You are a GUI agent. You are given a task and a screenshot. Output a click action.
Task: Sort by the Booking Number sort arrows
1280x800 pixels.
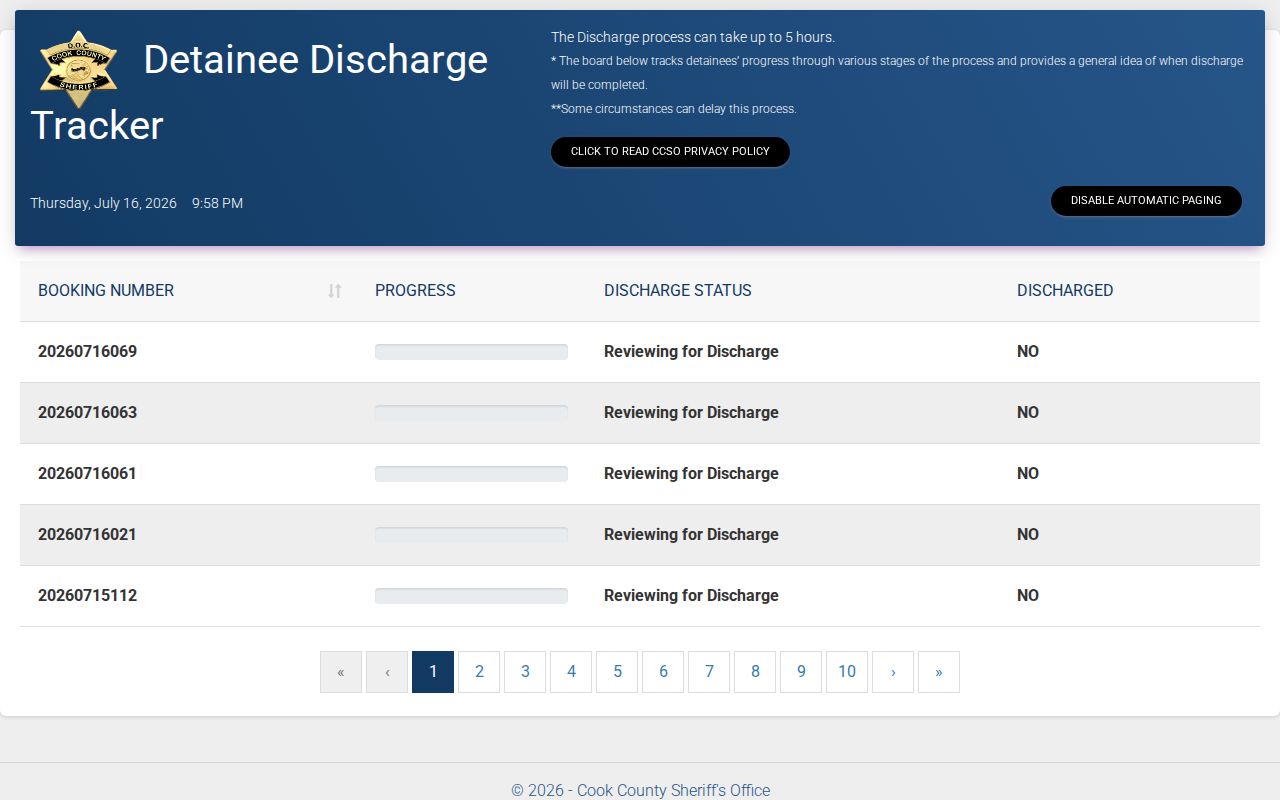click(x=335, y=291)
